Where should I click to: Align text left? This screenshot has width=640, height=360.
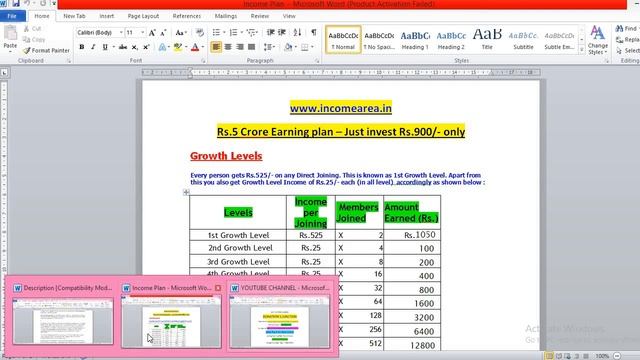(x=216, y=47)
